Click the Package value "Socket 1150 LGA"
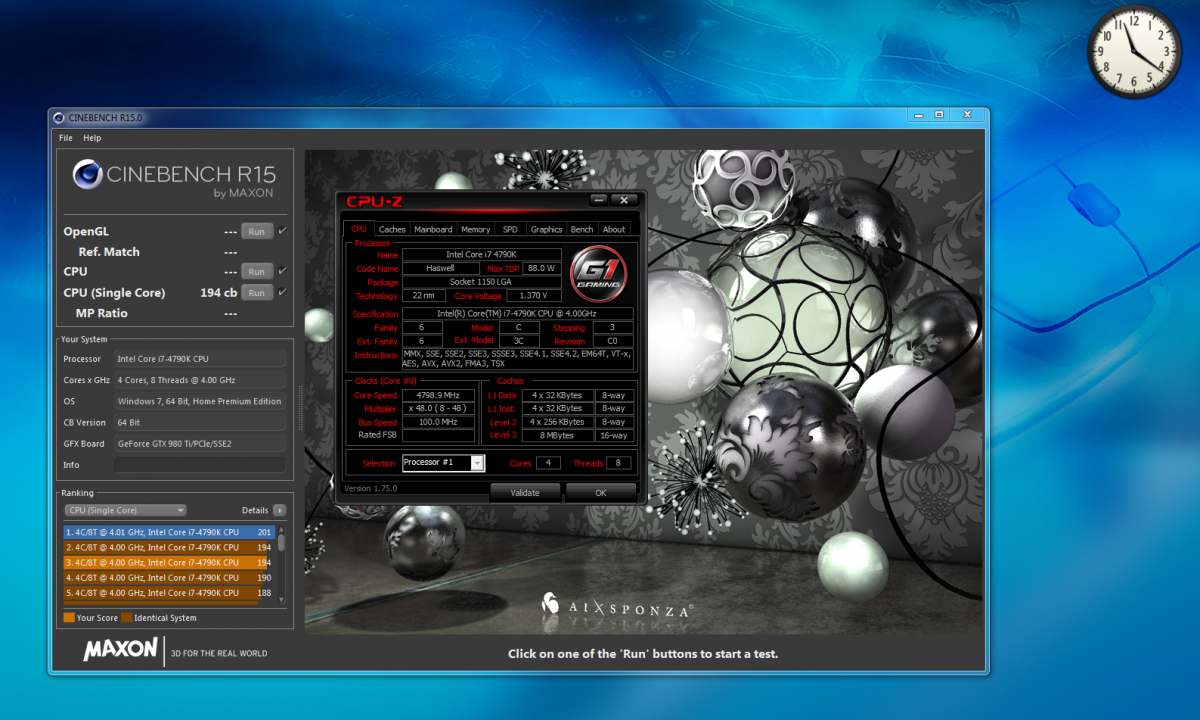Image resolution: width=1200 pixels, height=720 pixels. 482,282
